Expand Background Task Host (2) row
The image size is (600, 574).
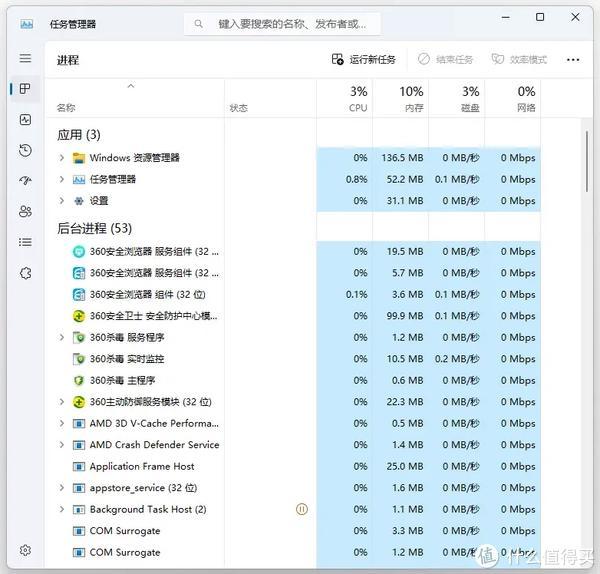click(x=62, y=509)
